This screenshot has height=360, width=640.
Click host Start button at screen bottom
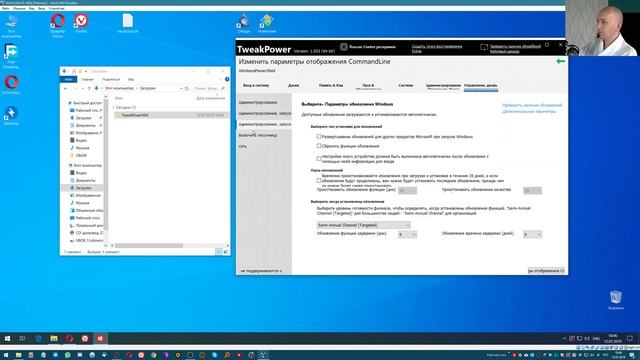6,355
